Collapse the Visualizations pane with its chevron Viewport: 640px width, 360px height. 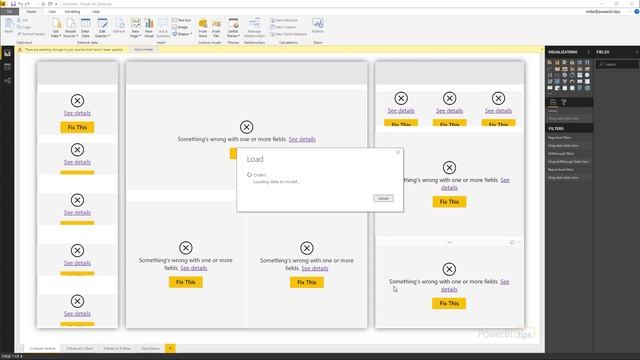(x=589, y=52)
